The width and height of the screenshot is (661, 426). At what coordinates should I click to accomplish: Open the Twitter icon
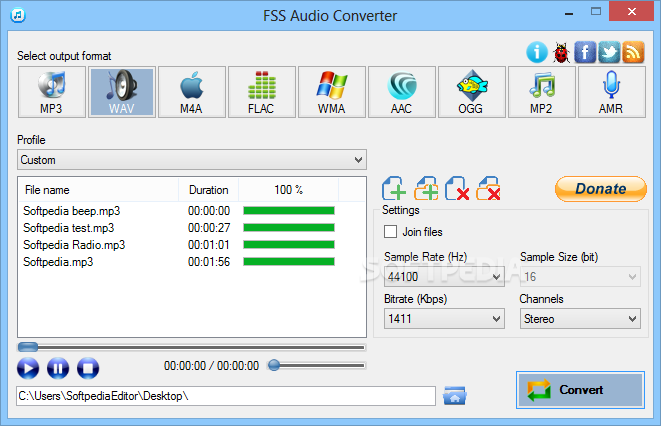point(610,52)
